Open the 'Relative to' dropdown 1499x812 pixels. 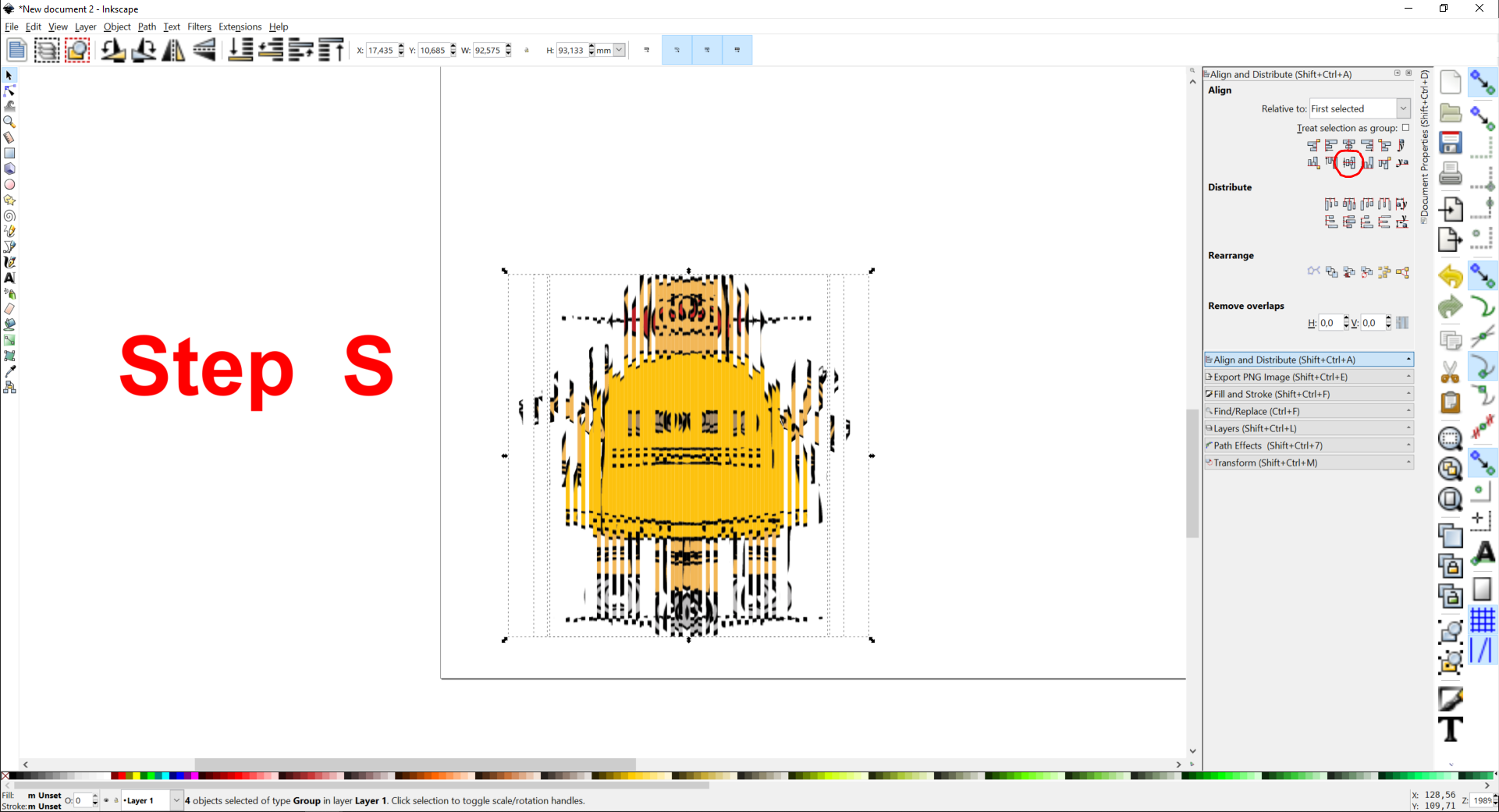[1360, 108]
